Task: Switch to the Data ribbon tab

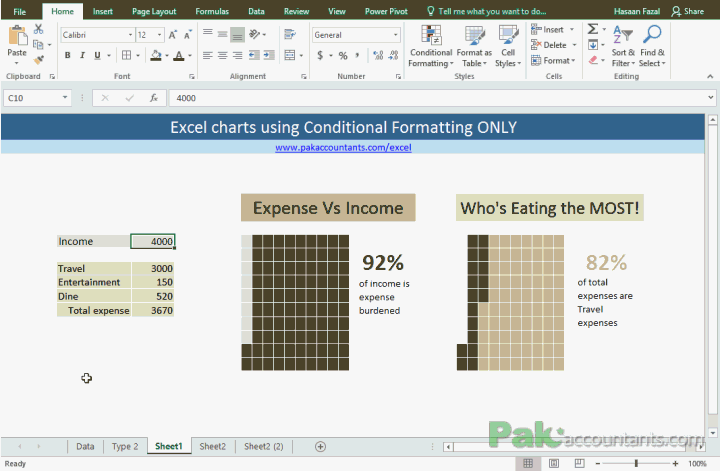Action: (256, 11)
